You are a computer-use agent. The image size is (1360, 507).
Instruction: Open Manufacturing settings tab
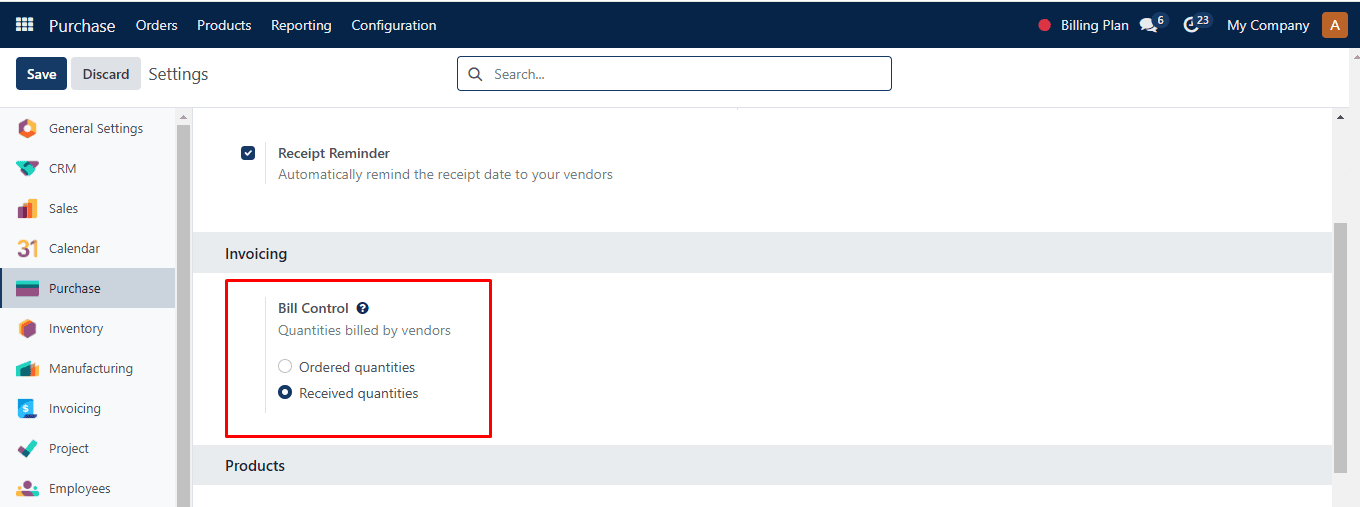[x=88, y=368]
